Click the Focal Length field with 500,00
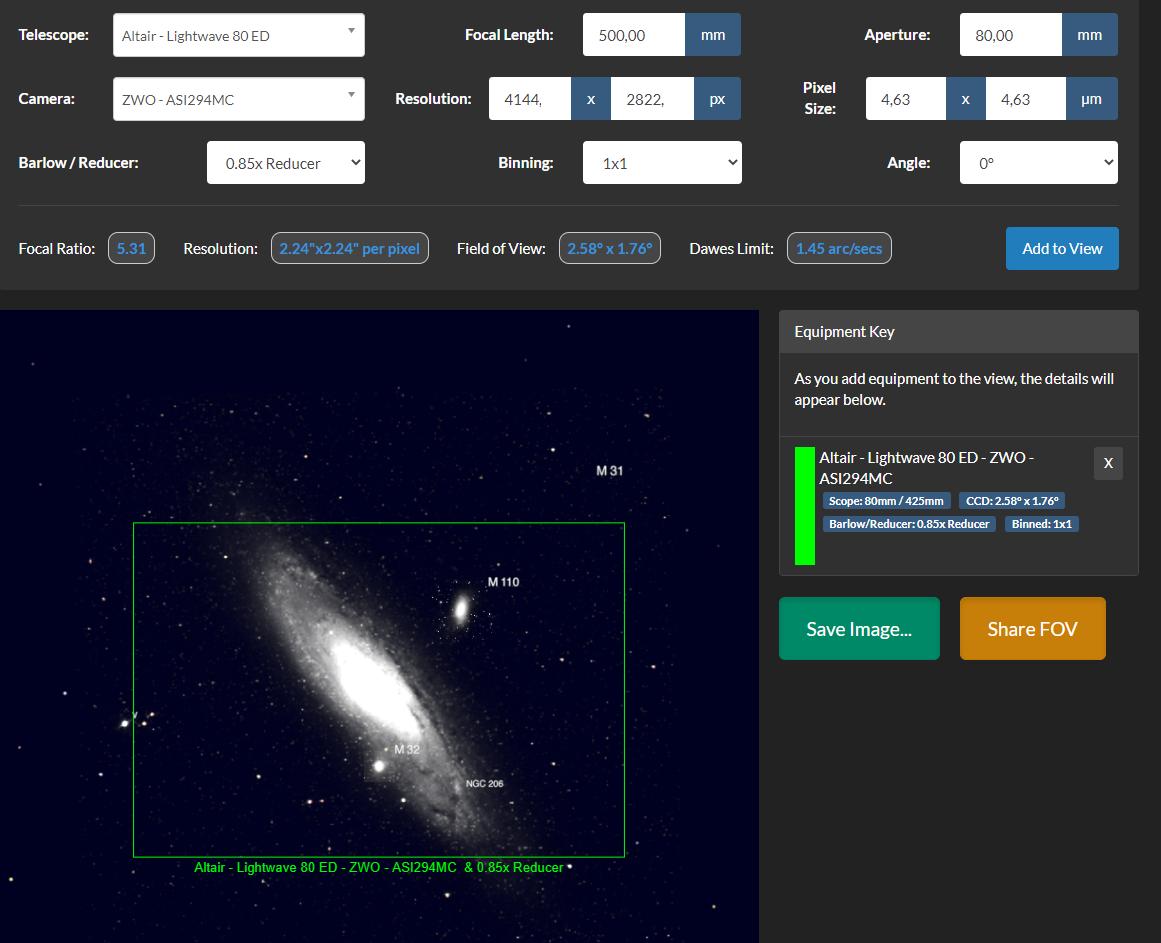Screen dimensions: 1161x943 pyautogui.click(x=634, y=35)
